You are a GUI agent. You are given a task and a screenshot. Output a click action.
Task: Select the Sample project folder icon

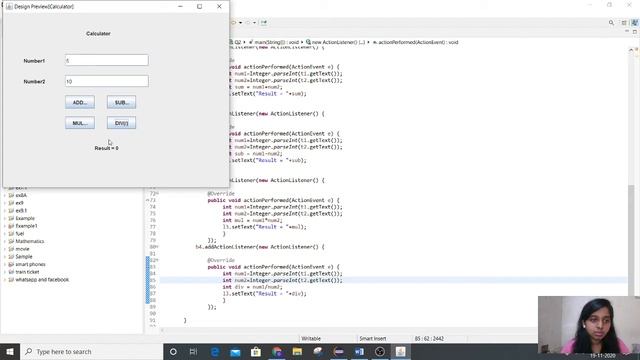click(x=11, y=257)
